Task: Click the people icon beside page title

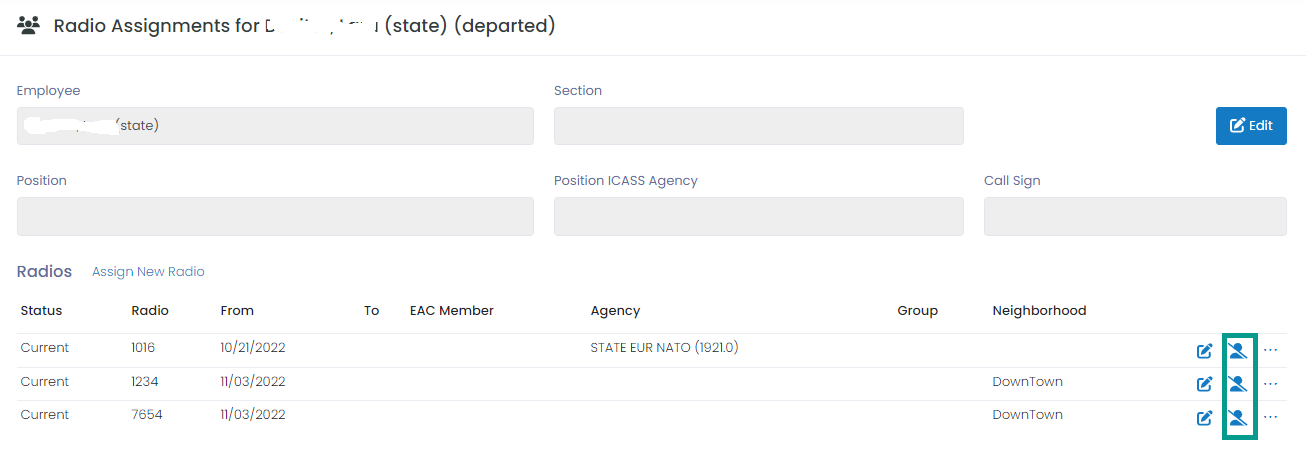Action: (x=29, y=26)
